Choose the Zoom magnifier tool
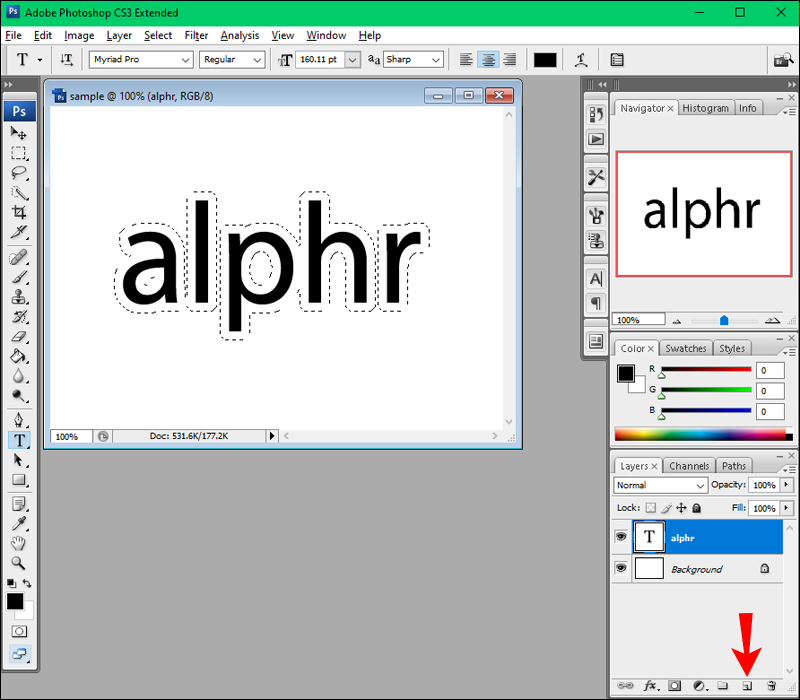The height and width of the screenshot is (700, 800). (x=19, y=563)
